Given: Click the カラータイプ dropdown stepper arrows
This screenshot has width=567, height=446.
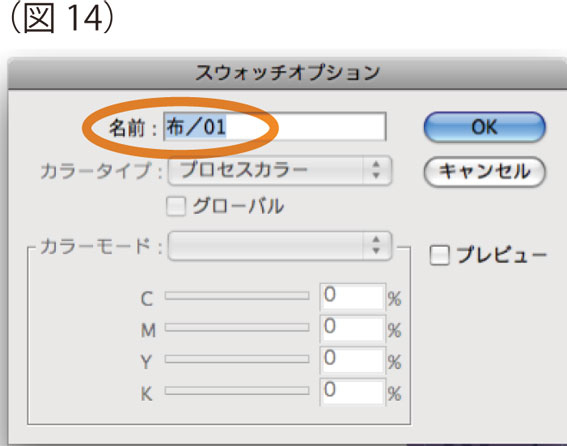Looking at the screenshot, I should tap(376, 170).
